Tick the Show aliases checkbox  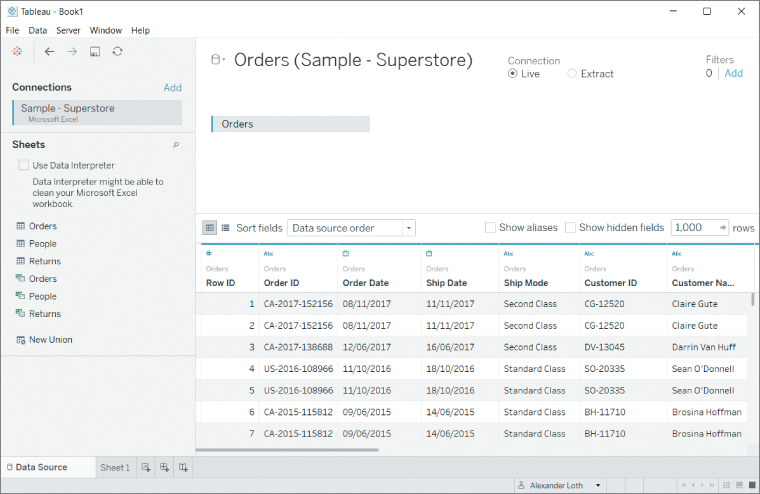point(490,228)
